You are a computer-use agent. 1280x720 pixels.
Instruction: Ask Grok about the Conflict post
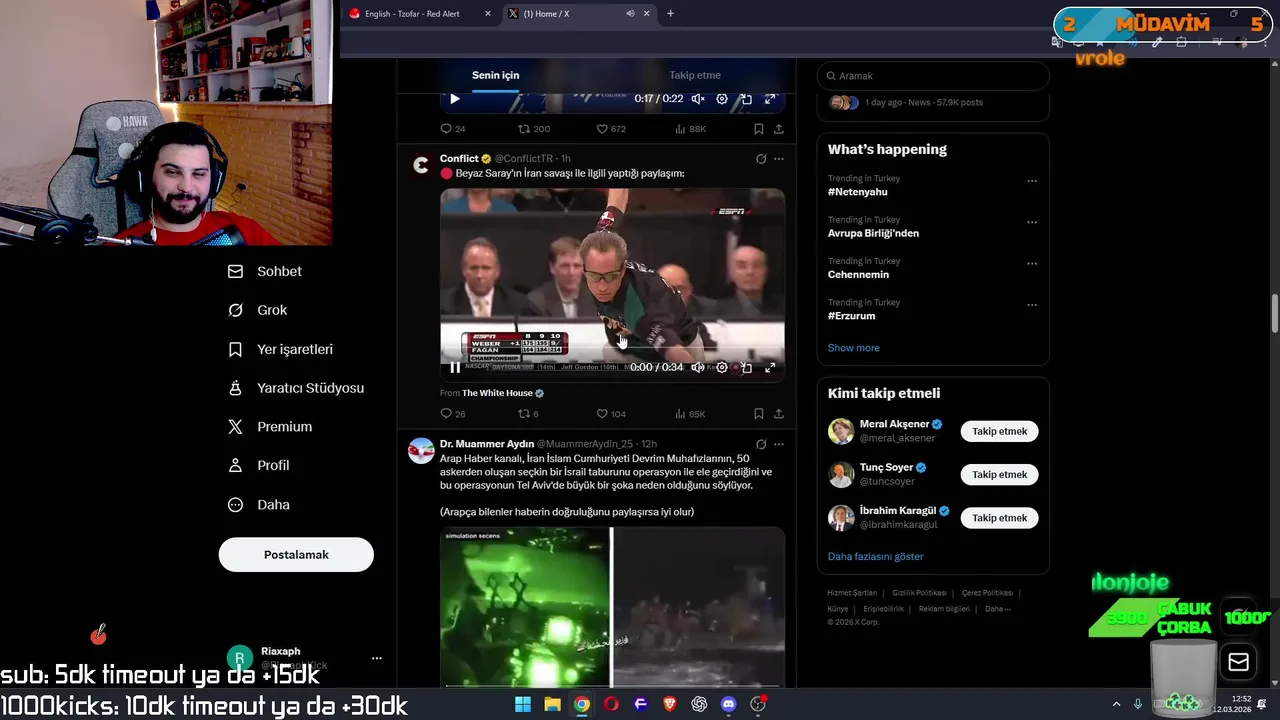761,159
